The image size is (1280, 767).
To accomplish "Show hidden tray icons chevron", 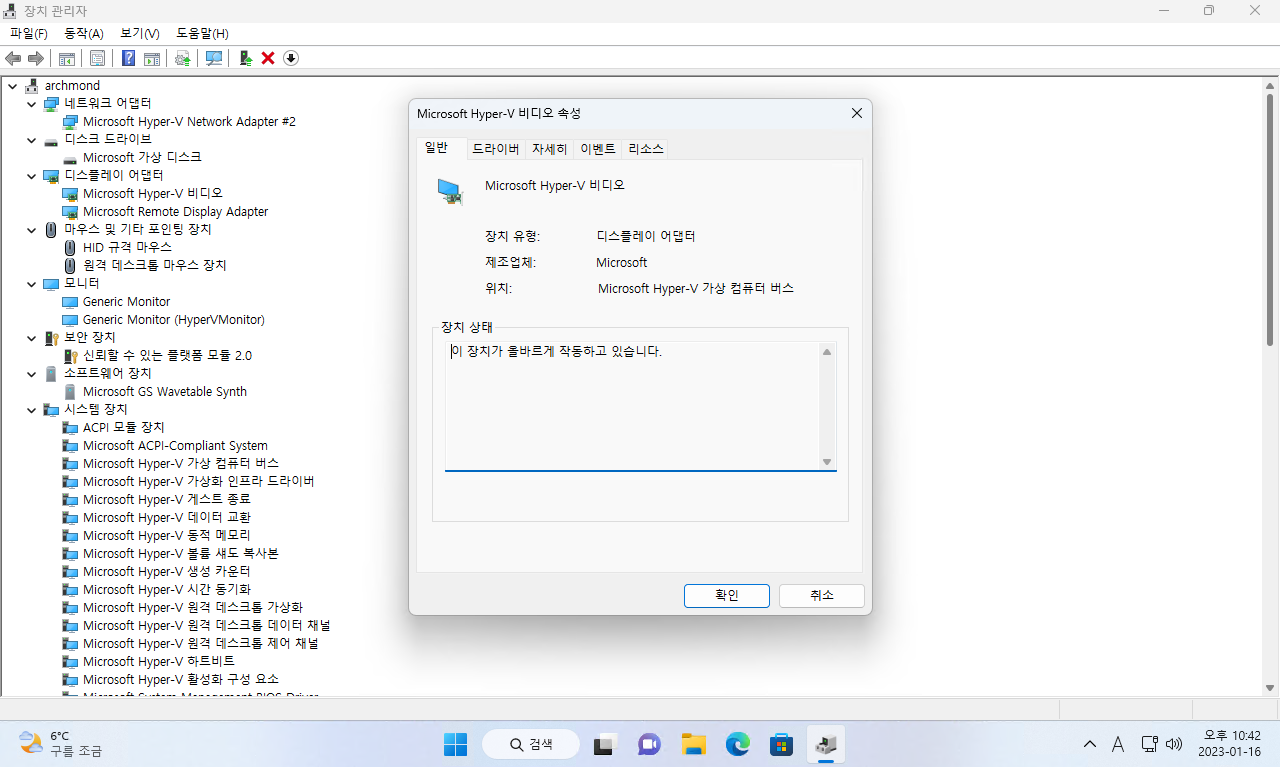I will click(1090, 744).
